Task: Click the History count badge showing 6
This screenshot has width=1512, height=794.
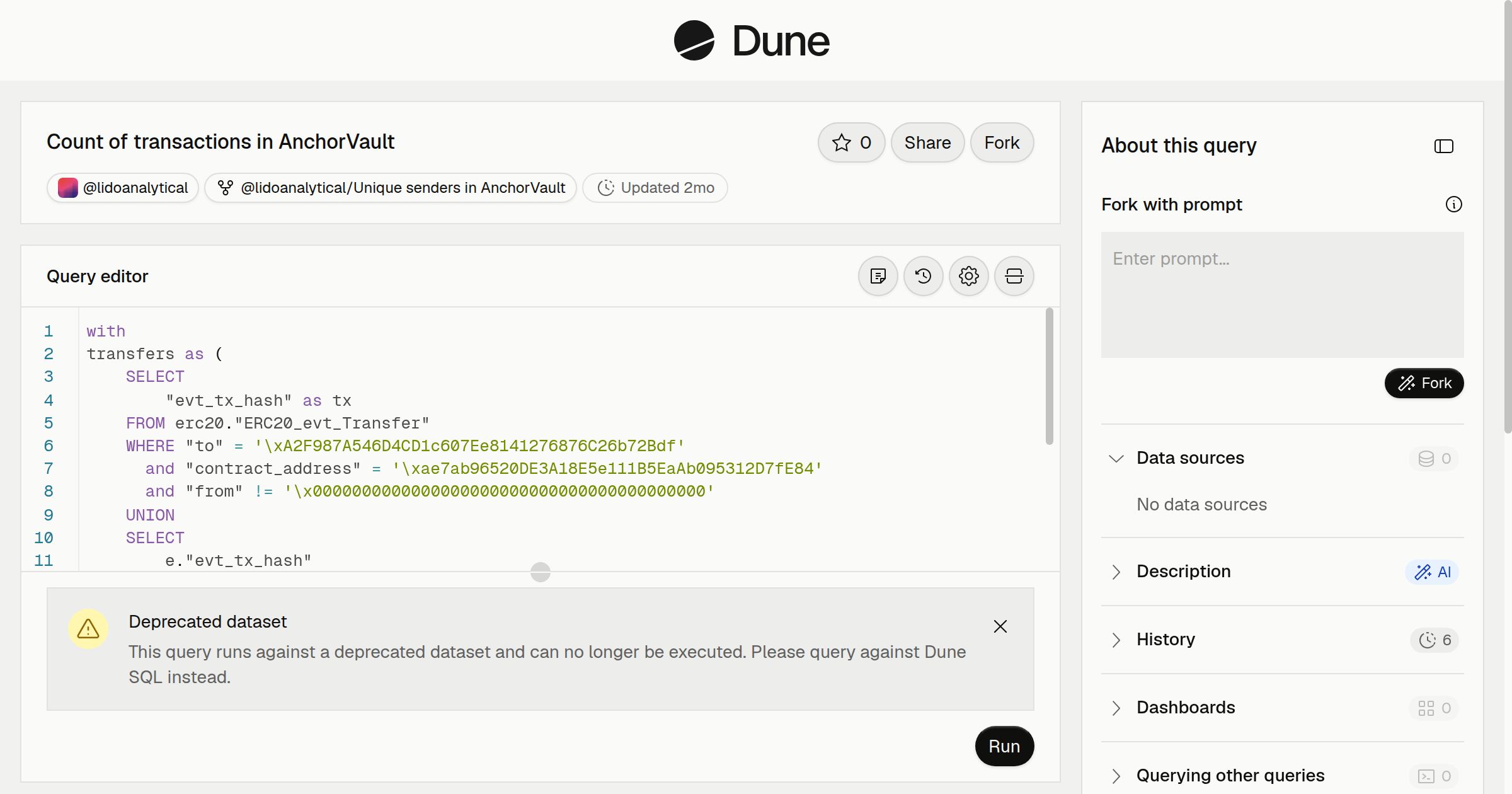Action: tap(1435, 640)
